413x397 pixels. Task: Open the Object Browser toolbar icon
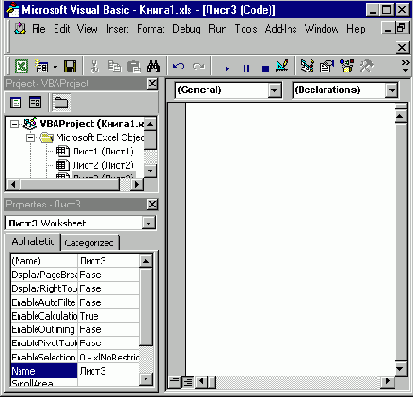pos(347,66)
